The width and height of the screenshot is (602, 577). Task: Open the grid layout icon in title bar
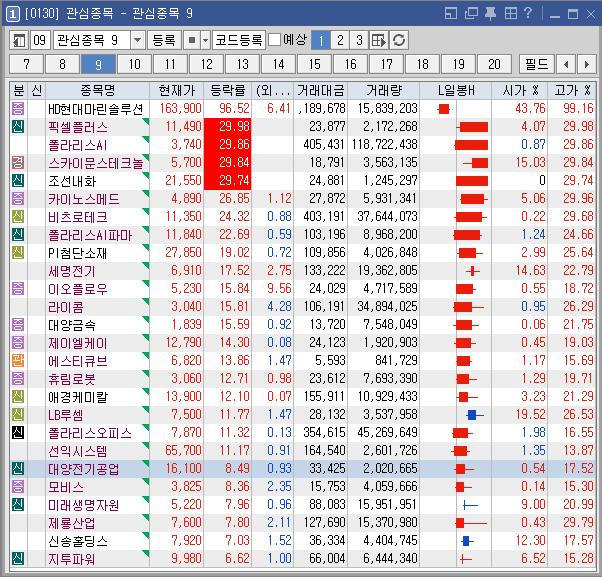pos(511,14)
